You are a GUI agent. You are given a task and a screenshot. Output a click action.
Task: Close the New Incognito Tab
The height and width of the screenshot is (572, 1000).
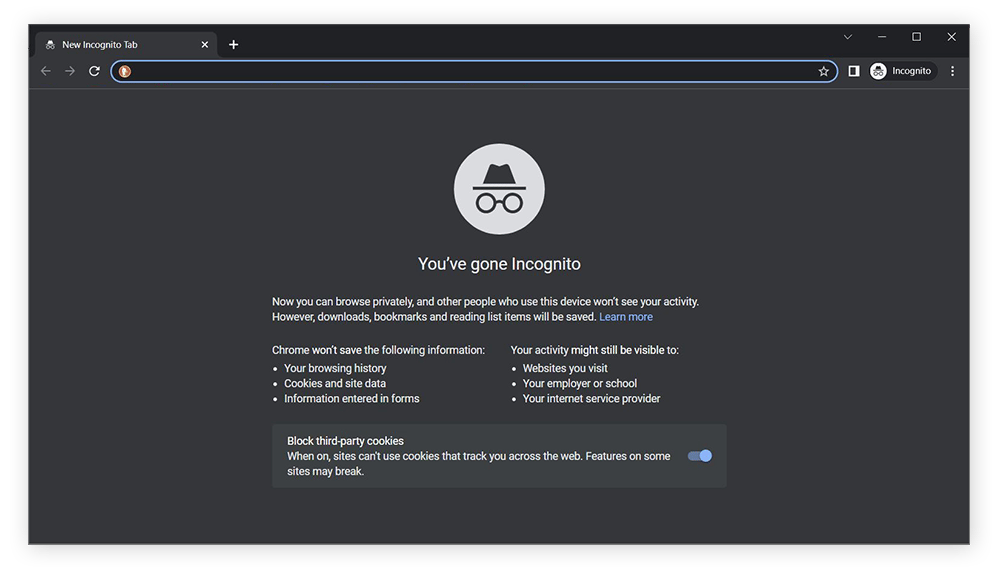tap(205, 45)
